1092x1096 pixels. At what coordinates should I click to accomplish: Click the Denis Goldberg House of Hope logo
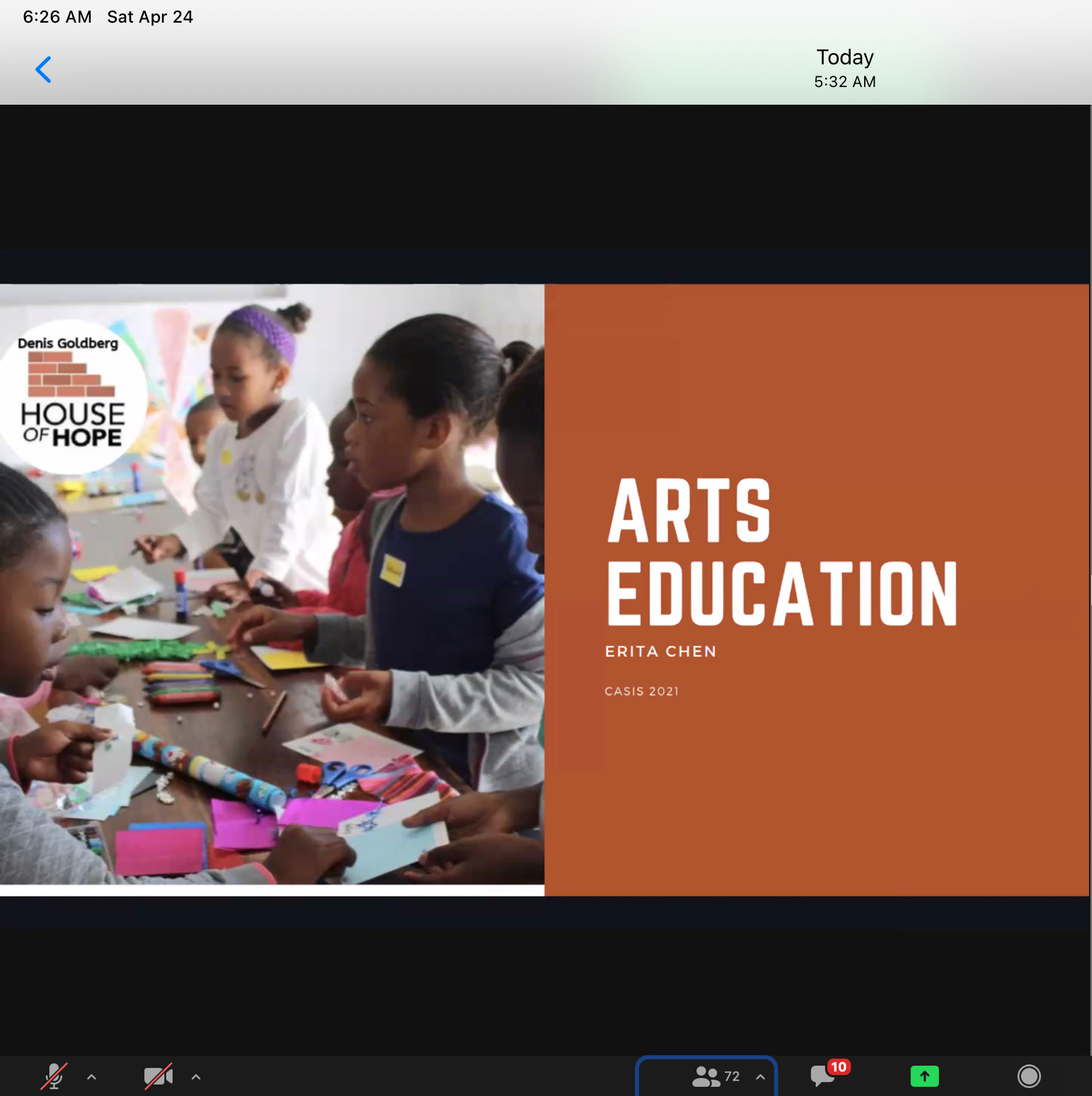click(x=72, y=398)
